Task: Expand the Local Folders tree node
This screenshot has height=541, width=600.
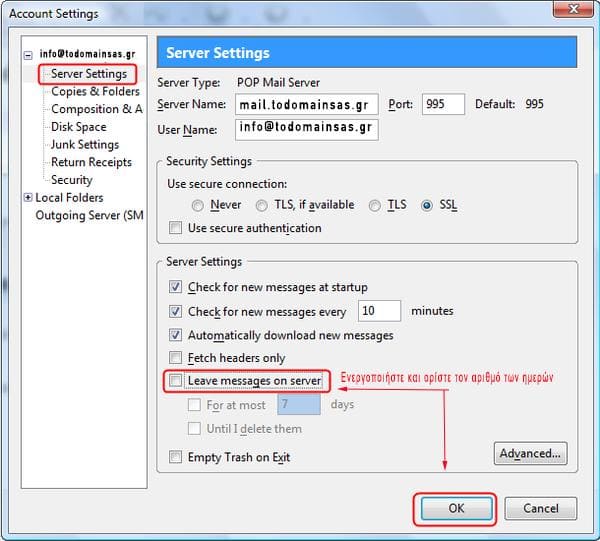Action: pos(29,198)
